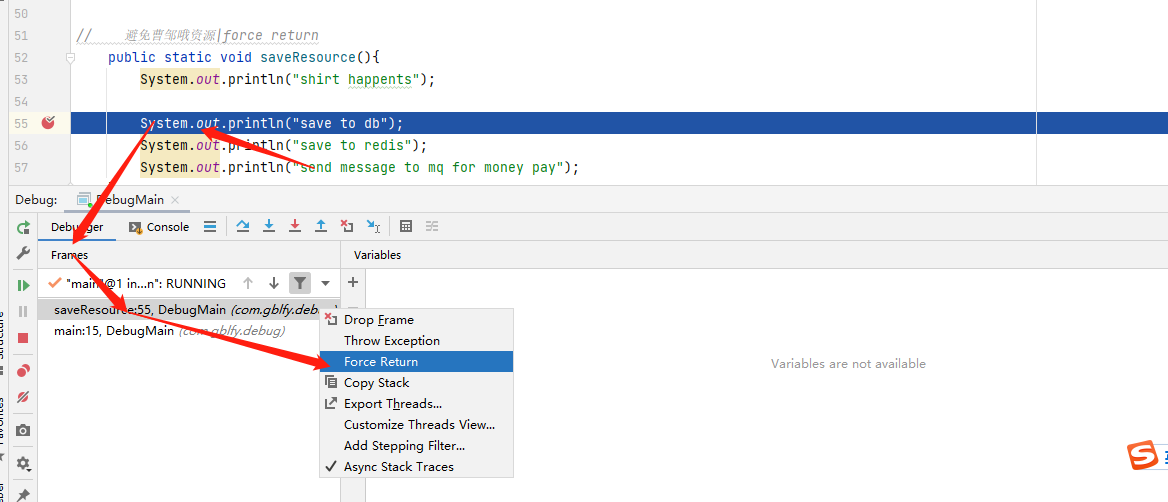
Task: Click the red Force Step Into icon
Action: click(295, 226)
